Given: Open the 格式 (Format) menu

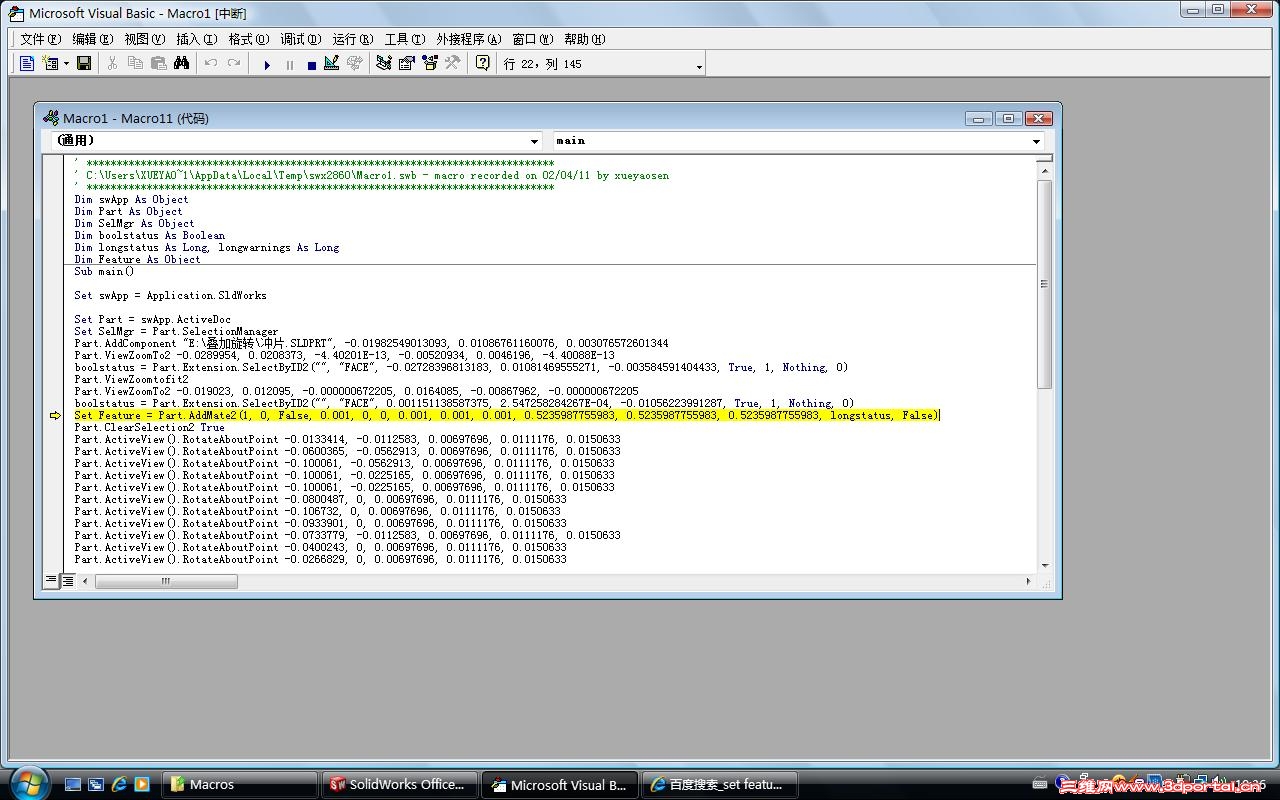Looking at the screenshot, I should coord(249,39).
